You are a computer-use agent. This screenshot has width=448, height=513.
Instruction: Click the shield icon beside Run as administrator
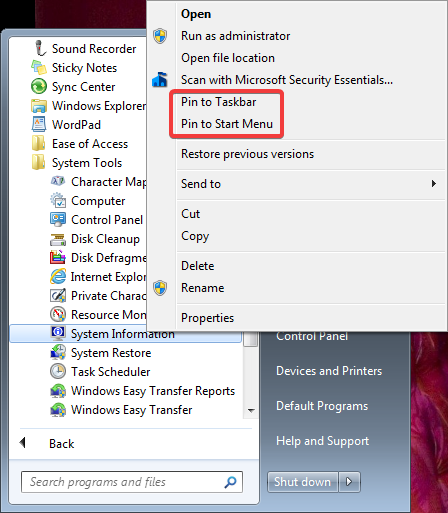coord(160,36)
